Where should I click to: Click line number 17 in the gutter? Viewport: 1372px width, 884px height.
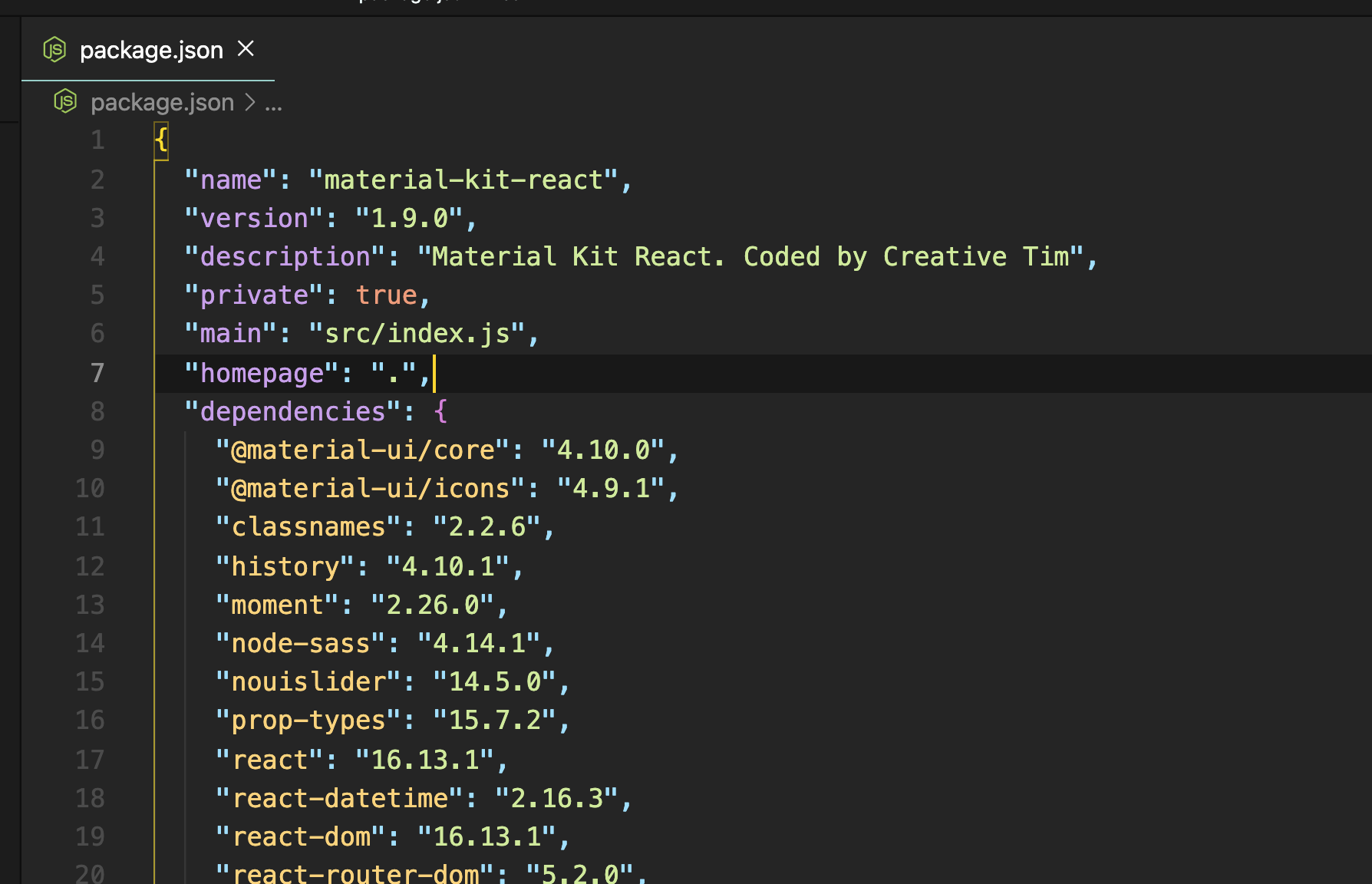[90, 760]
